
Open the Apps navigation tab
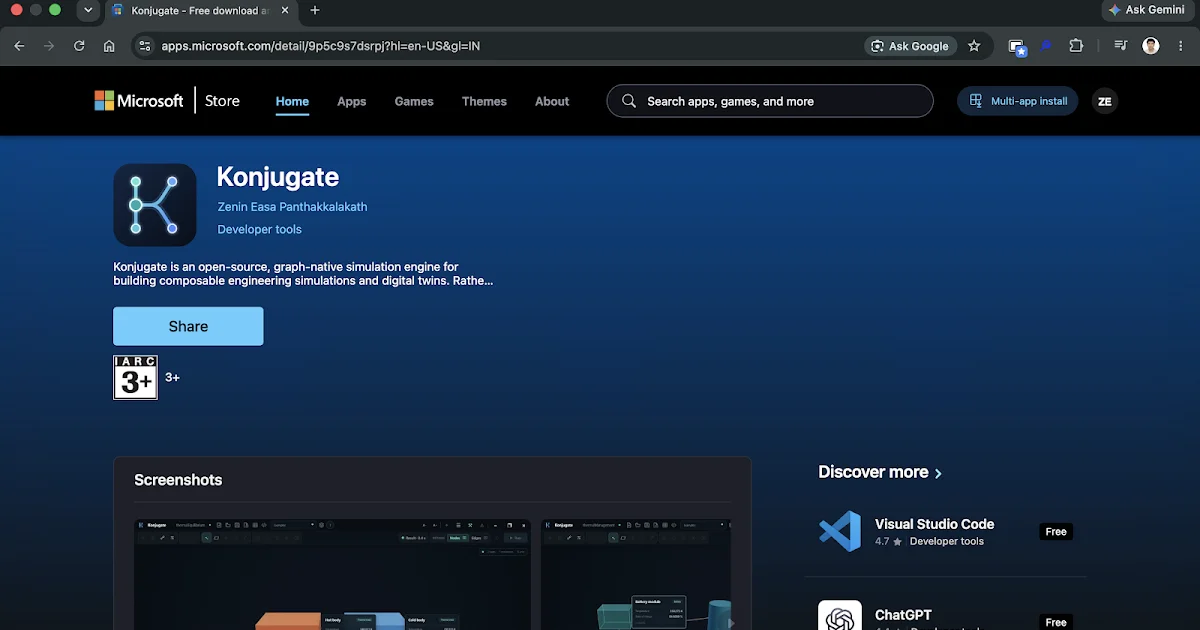(352, 101)
